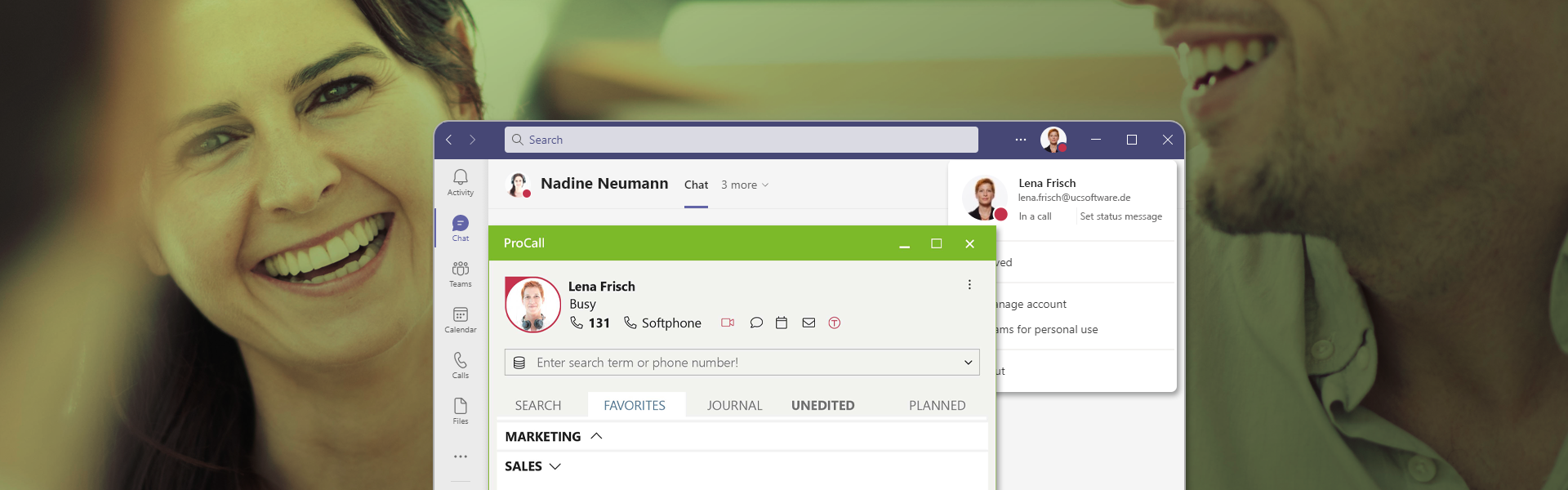Click the Softphone label in ProCall
This screenshot has height=490, width=1568.
pos(671,323)
